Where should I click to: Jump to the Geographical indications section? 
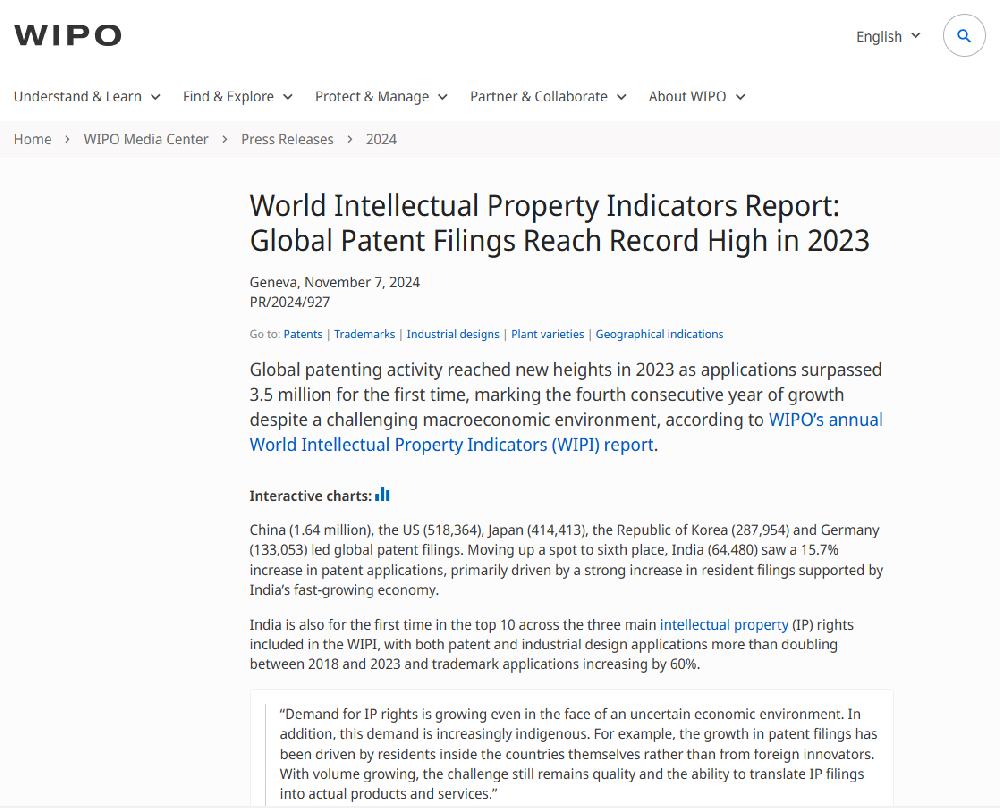659,334
